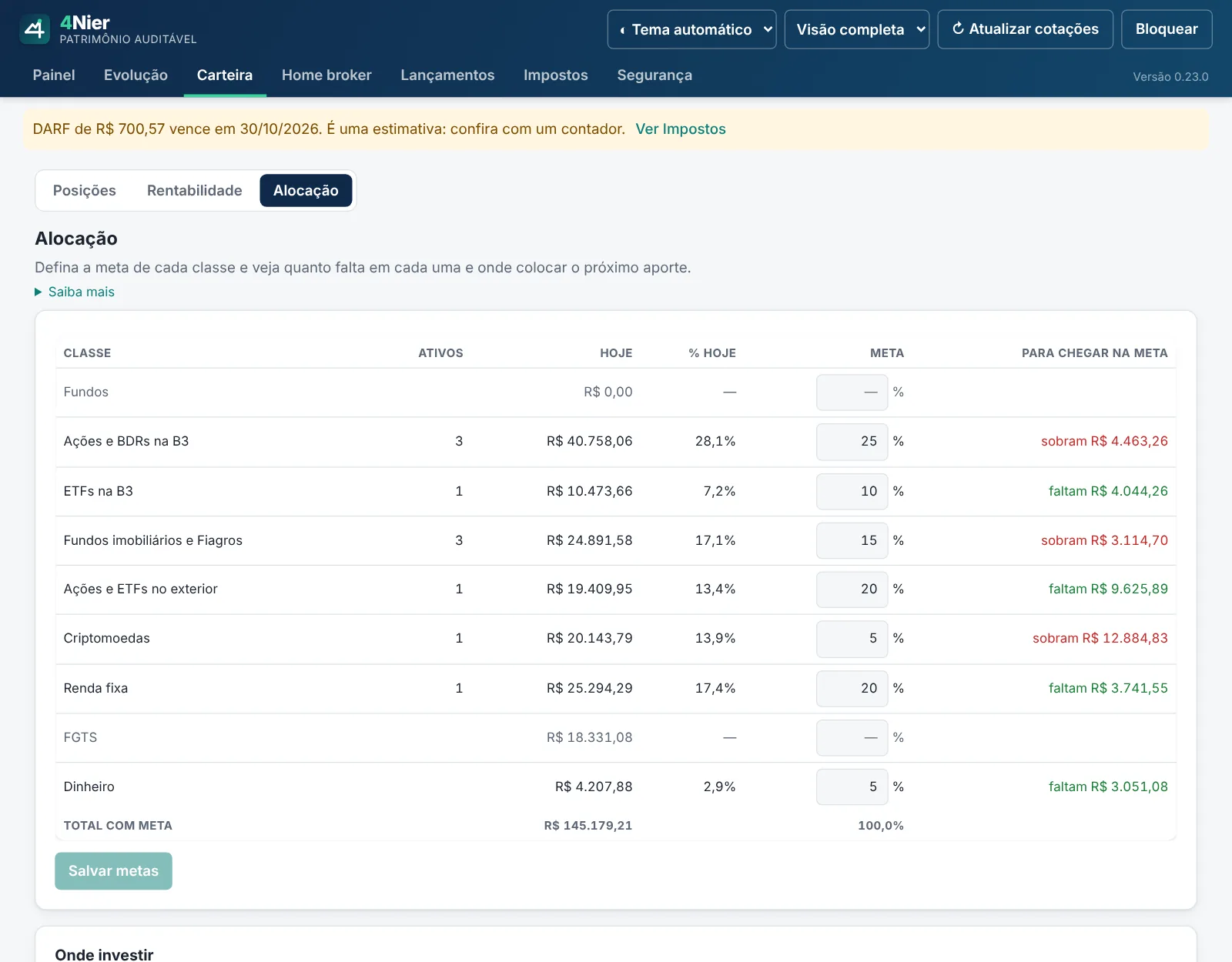Click the PARA CHEGAR NA META header
Viewport: 1232px width, 962px height.
pyautogui.click(x=1095, y=353)
